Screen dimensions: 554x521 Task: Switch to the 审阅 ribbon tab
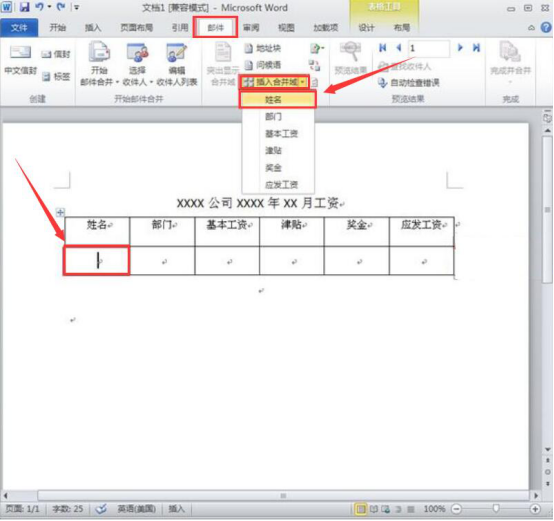point(251,28)
